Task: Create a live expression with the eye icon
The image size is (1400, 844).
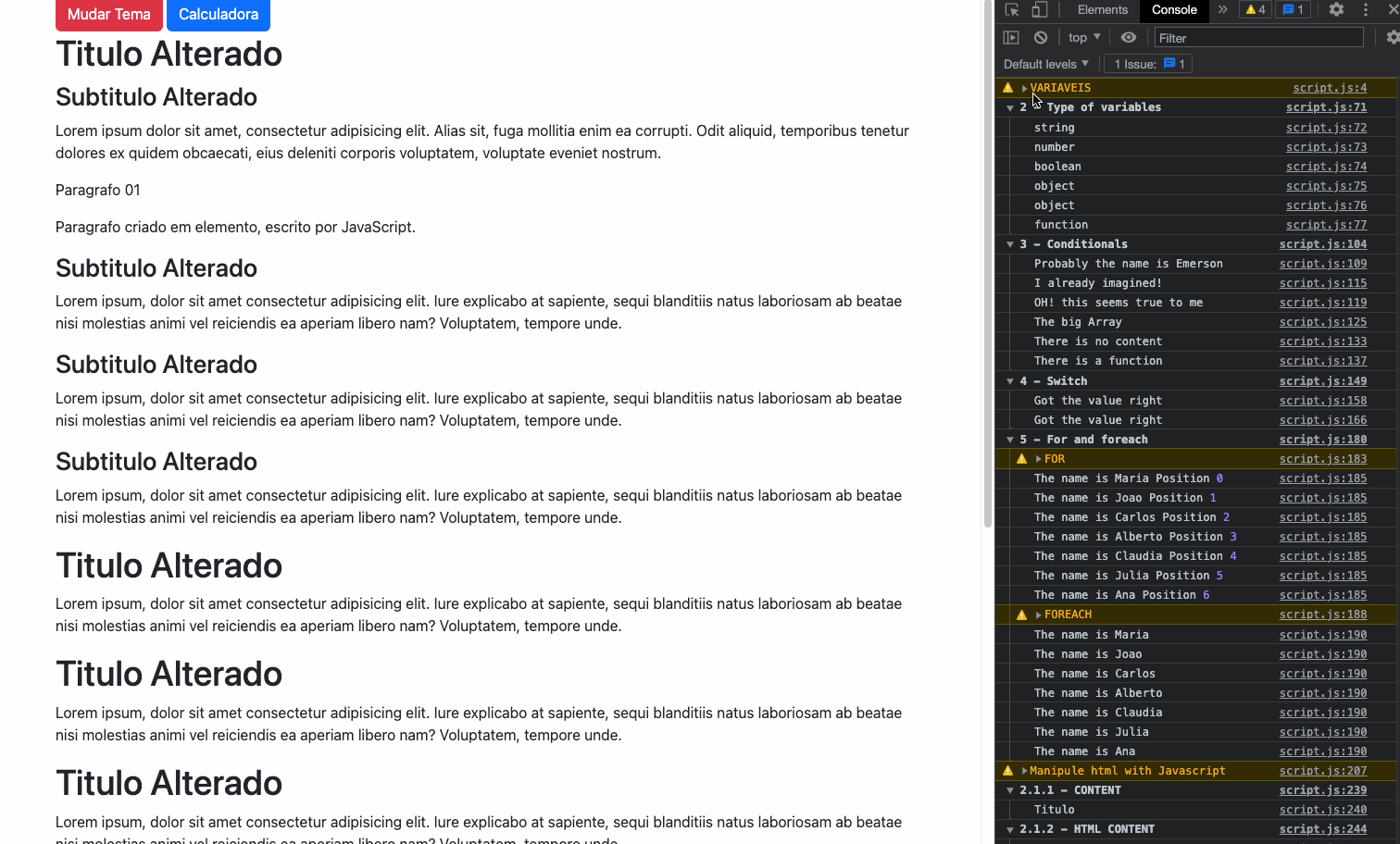Action: (x=1128, y=38)
